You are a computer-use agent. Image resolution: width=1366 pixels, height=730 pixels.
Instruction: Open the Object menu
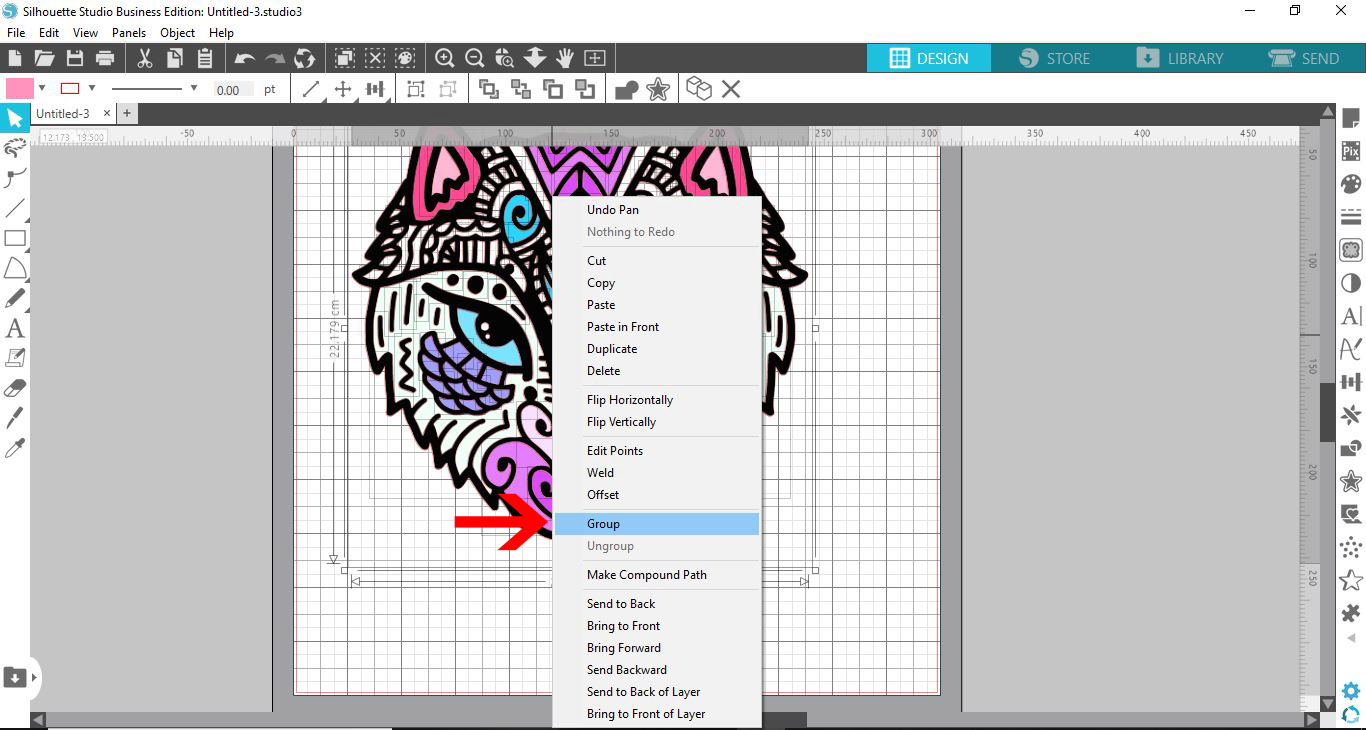coord(178,33)
